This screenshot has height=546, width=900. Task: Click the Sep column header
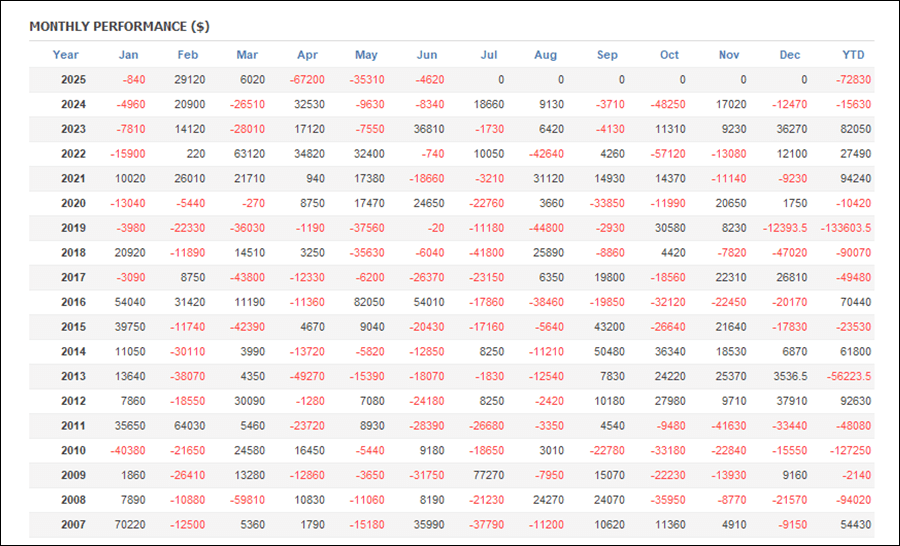(607, 55)
